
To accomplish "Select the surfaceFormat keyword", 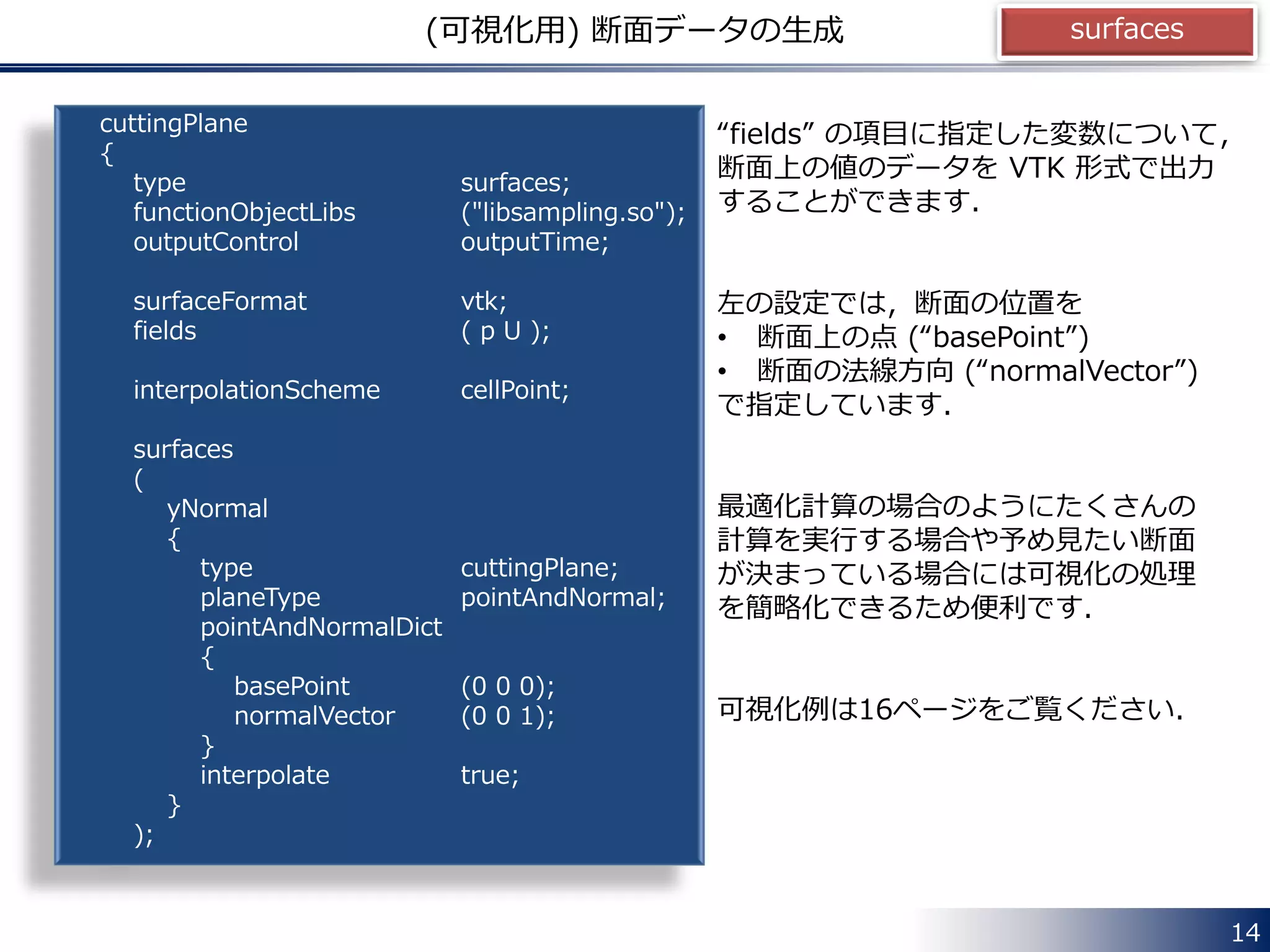I will click(220, 301).
